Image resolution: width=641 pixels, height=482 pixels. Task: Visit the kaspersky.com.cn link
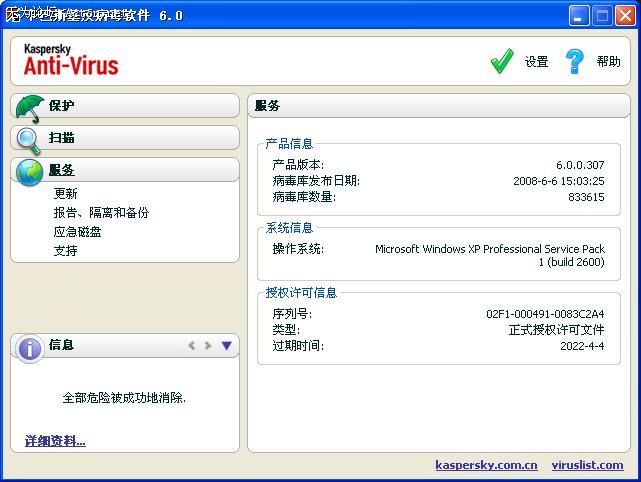click(486, 465)
